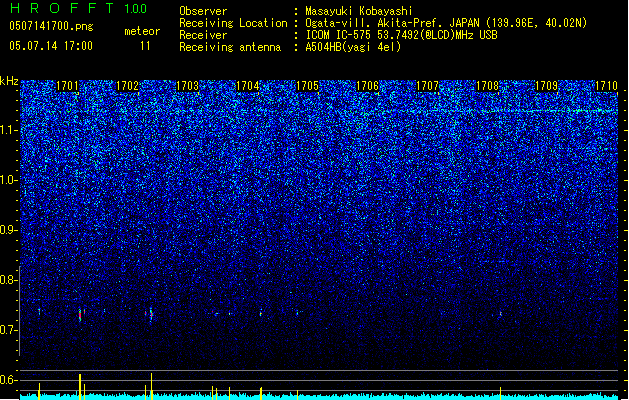The image size is (629, 400).
Task: Click the meteor echo just after 1702
Action: (151, 315)
